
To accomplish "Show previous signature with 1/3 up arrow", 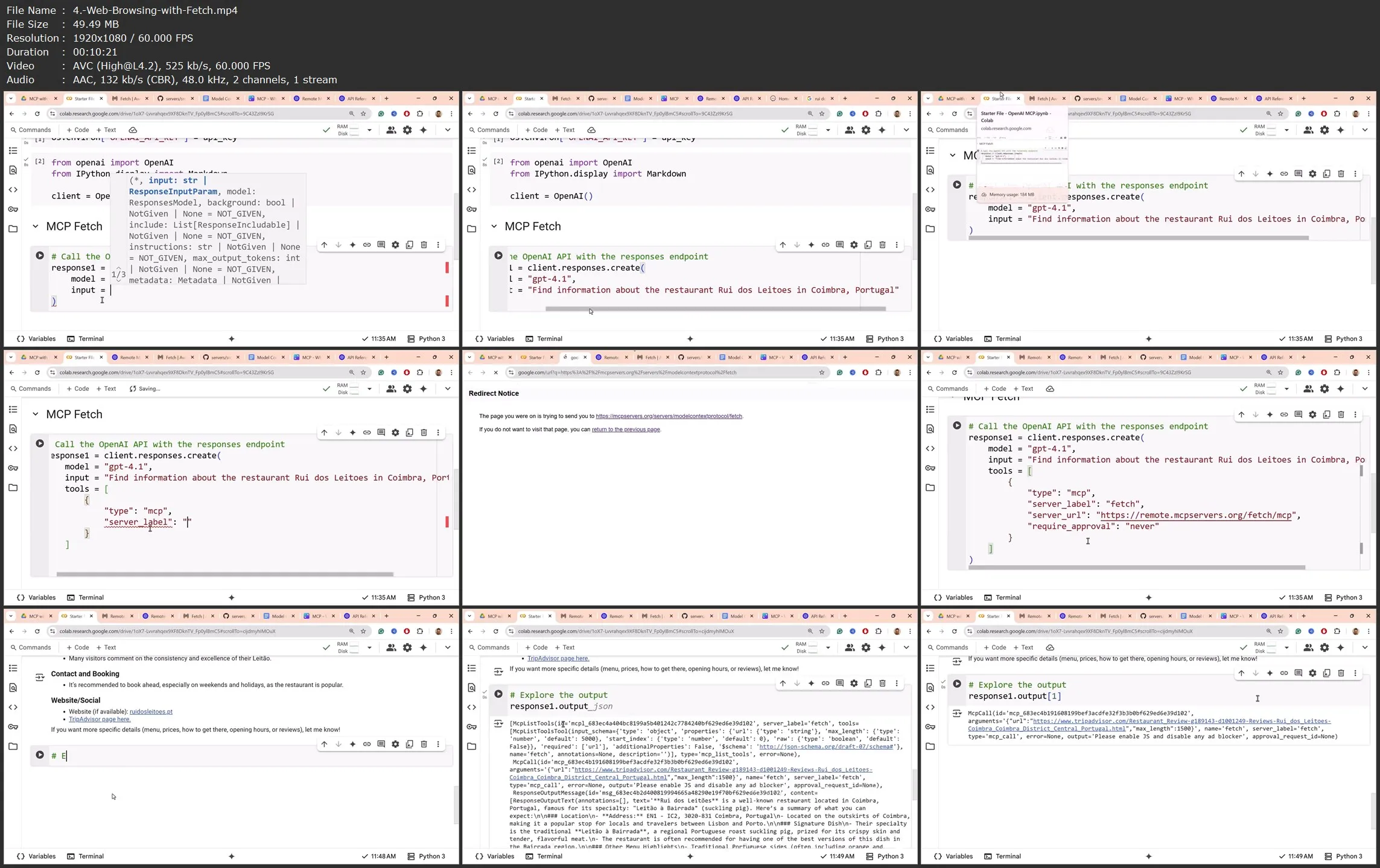I will 118,267.
